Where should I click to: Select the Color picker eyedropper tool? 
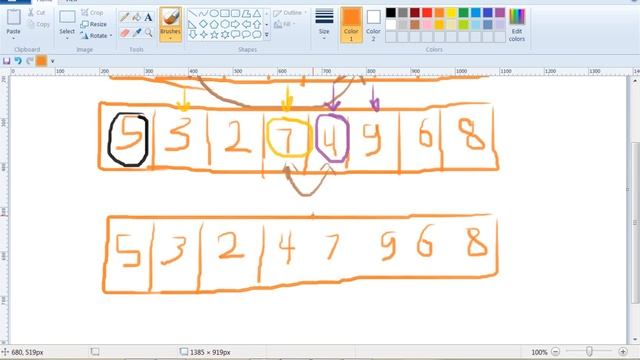[x=137, y=33]
